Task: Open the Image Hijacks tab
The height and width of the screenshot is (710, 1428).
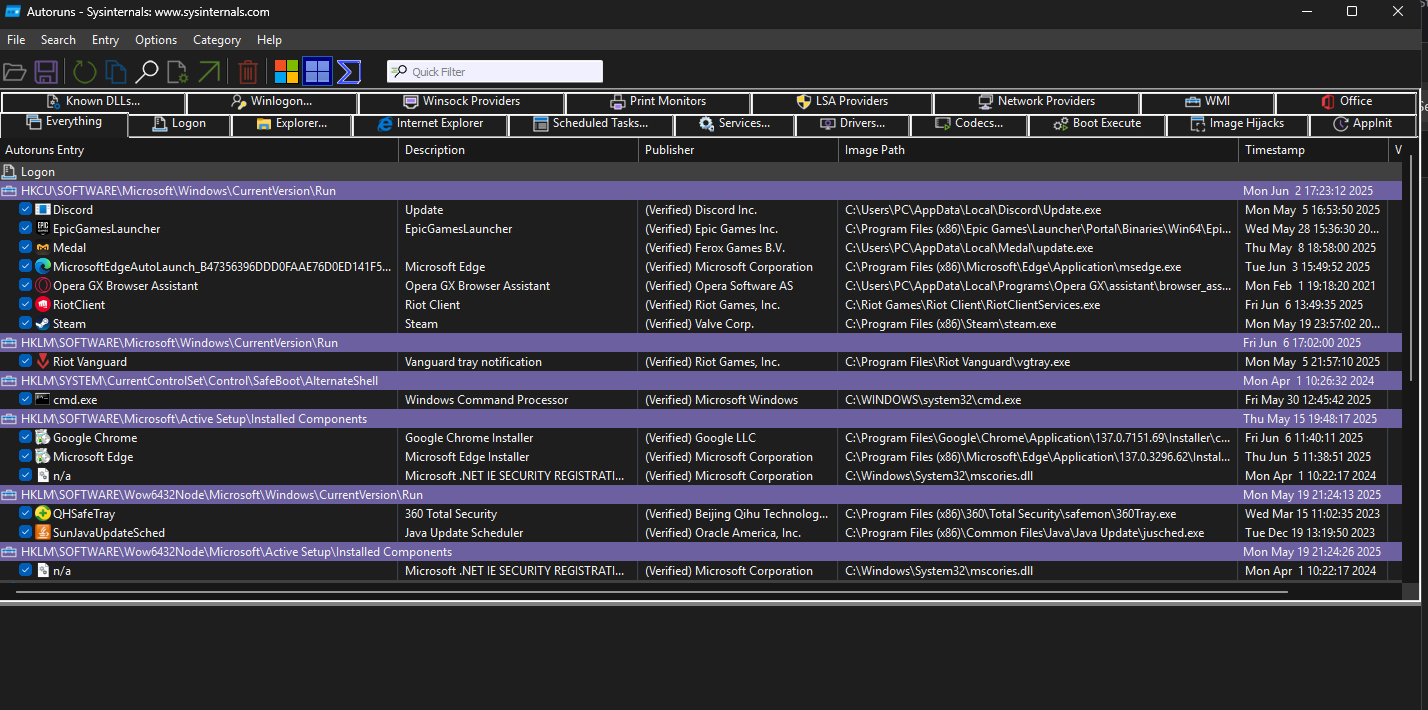Action: (1237, 124)
